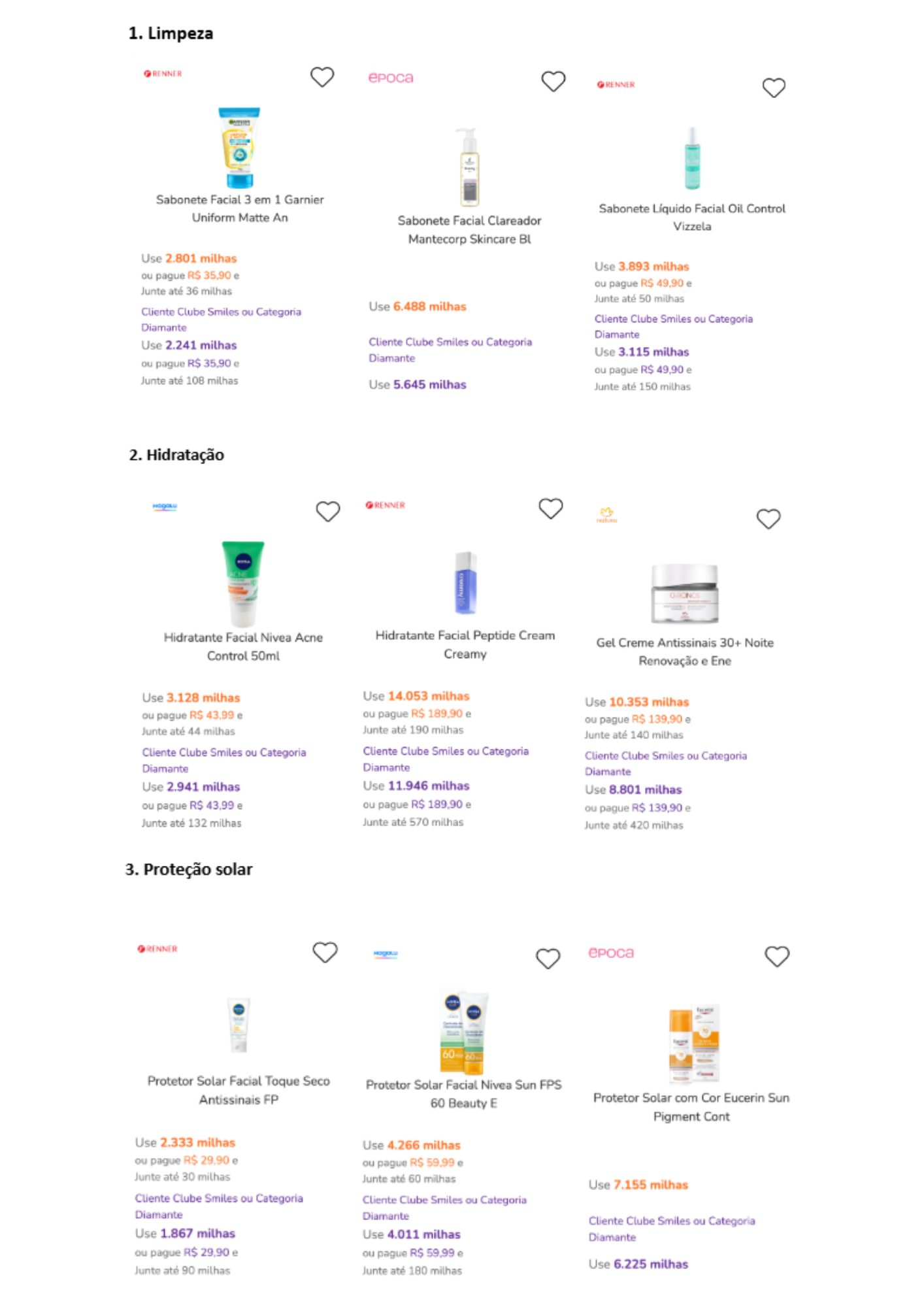Toggle heart for Vizzela Oil Control soap
The height and width of the screenshot is (1307, 924).
[x=774, y=88]
